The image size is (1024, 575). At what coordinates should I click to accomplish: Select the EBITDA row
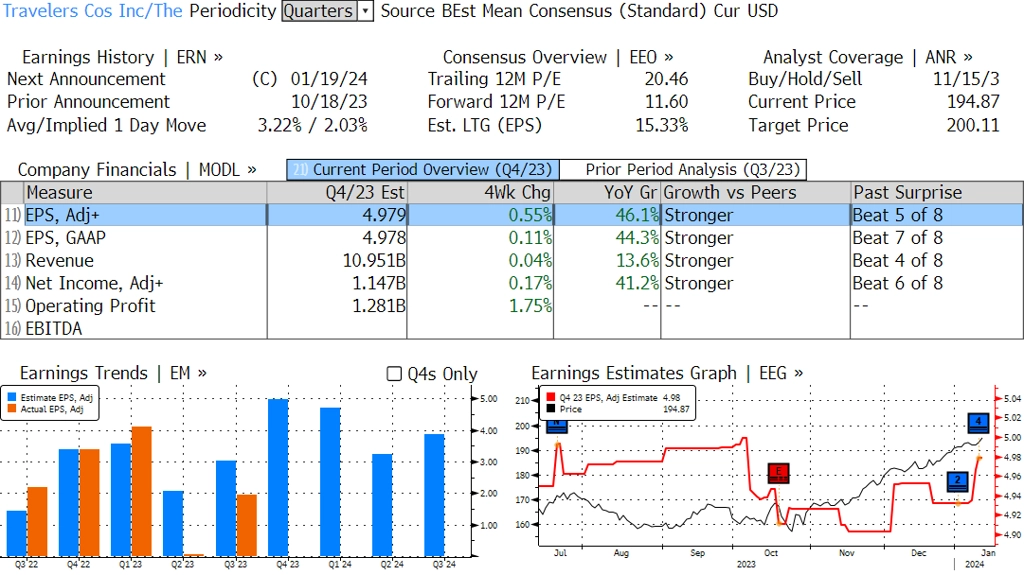coord(511,329)
